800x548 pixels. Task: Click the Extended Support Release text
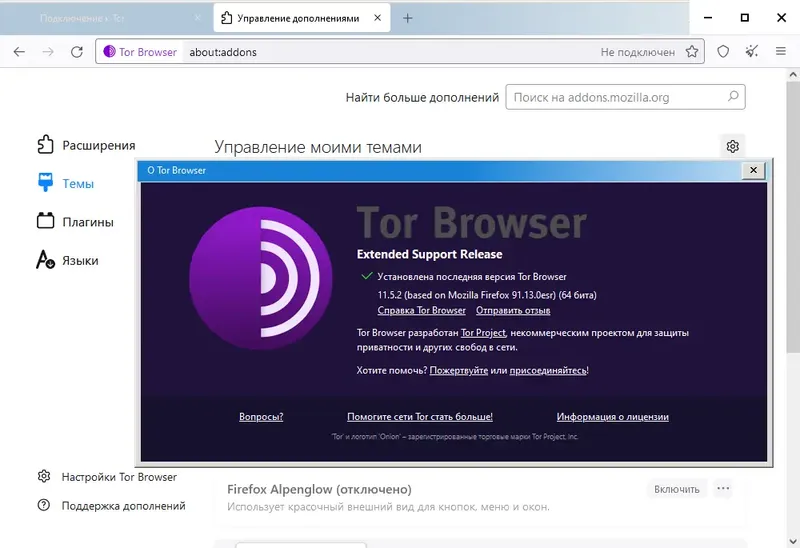pos(430,254)
